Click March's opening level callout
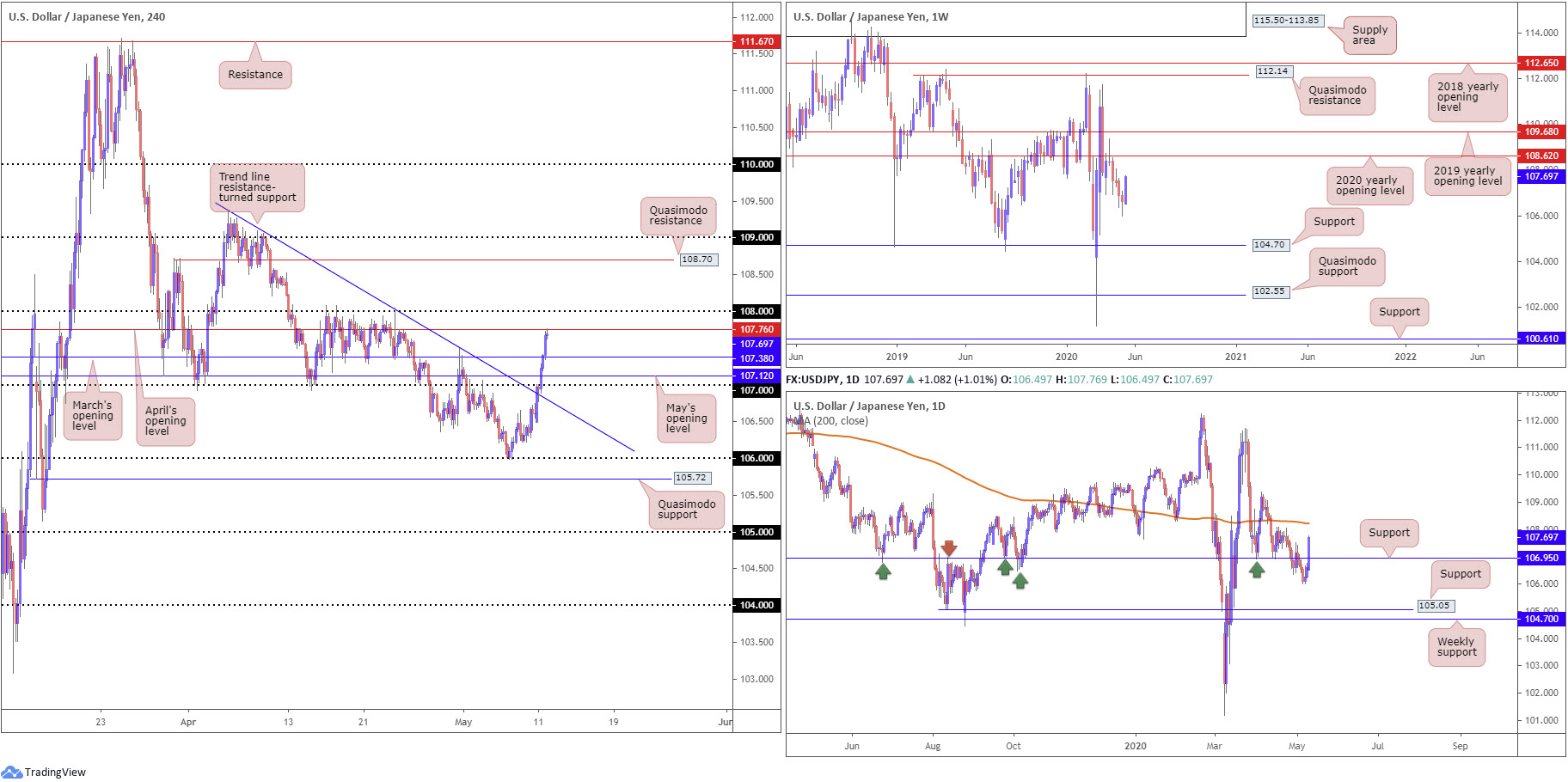The width and height of the screenshot is (1568, 782). [92, 416]
